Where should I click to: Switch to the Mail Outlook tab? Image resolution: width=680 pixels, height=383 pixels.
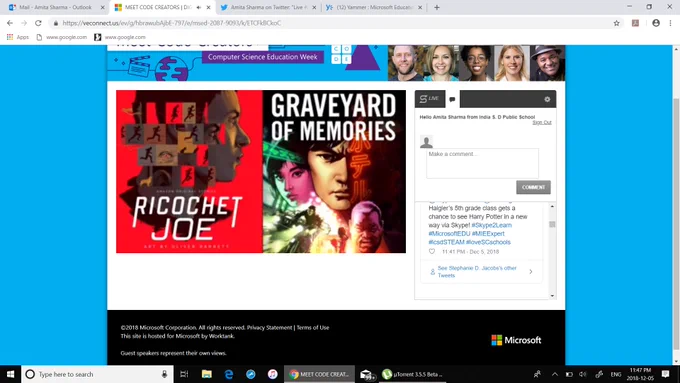pyautogui.click(x=56, y=7)
